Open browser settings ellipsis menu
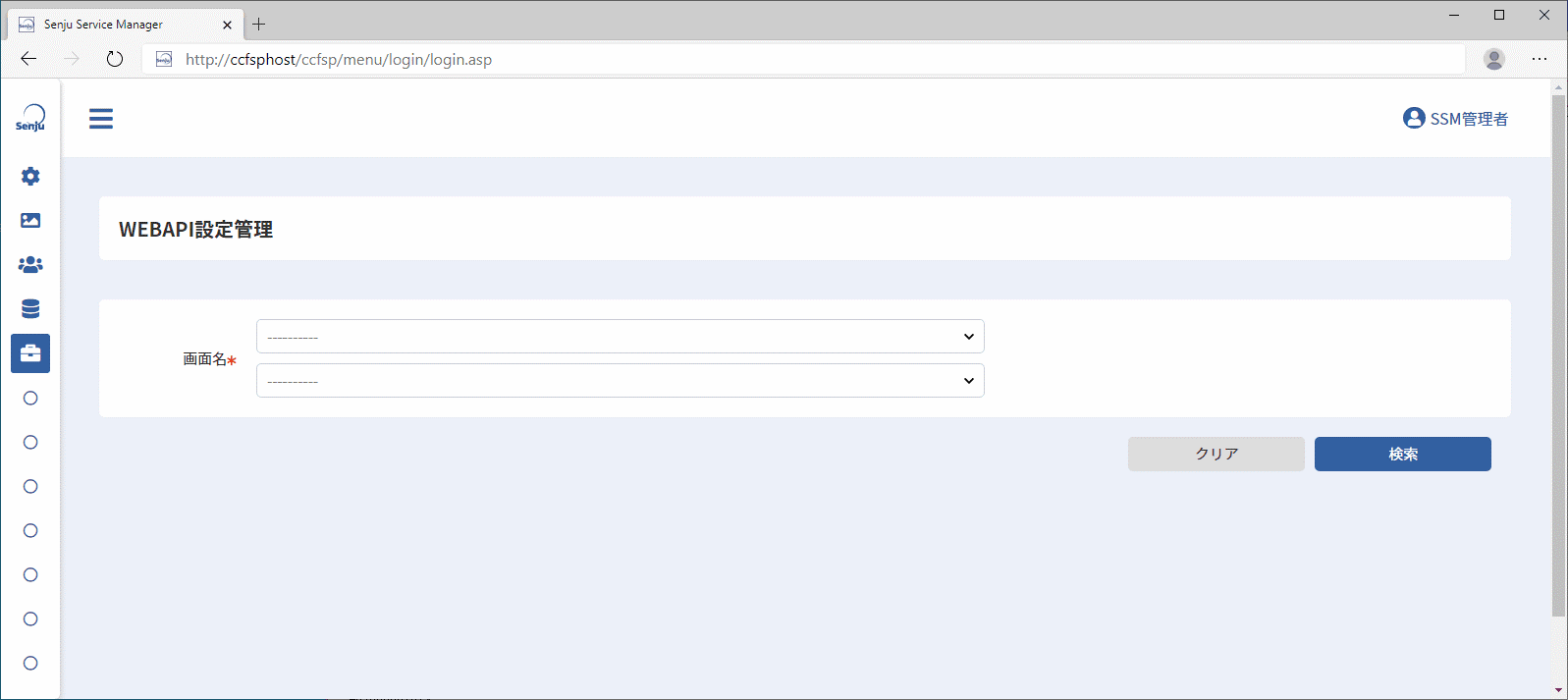 1540,59
